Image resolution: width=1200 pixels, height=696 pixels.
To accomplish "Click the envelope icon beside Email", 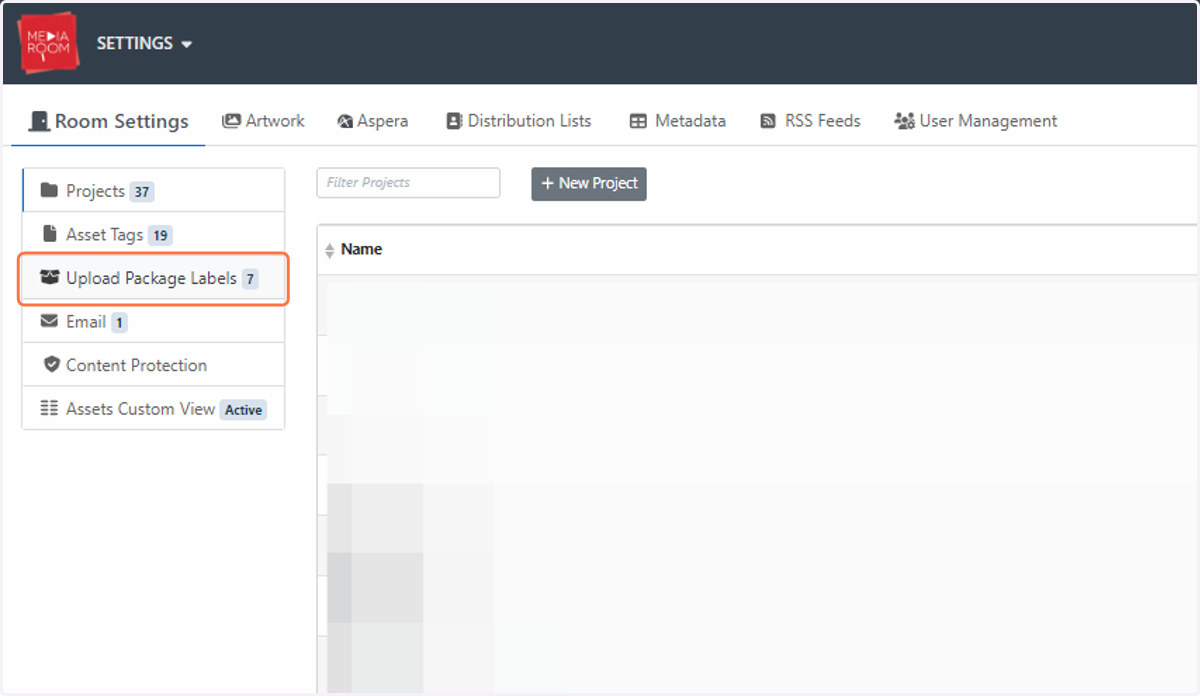I will click(x=49, y=322).
